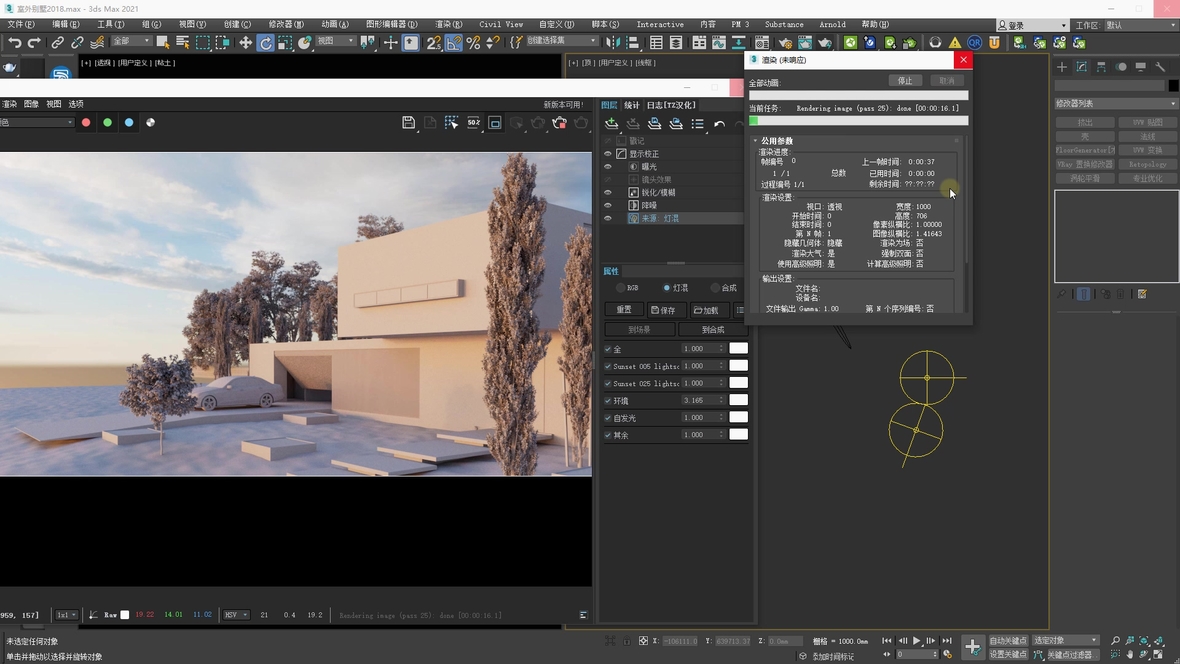This screenshot has width=1180, height=664.
Task: Click the white color swatch for 环境
Action: coord(738,400)
